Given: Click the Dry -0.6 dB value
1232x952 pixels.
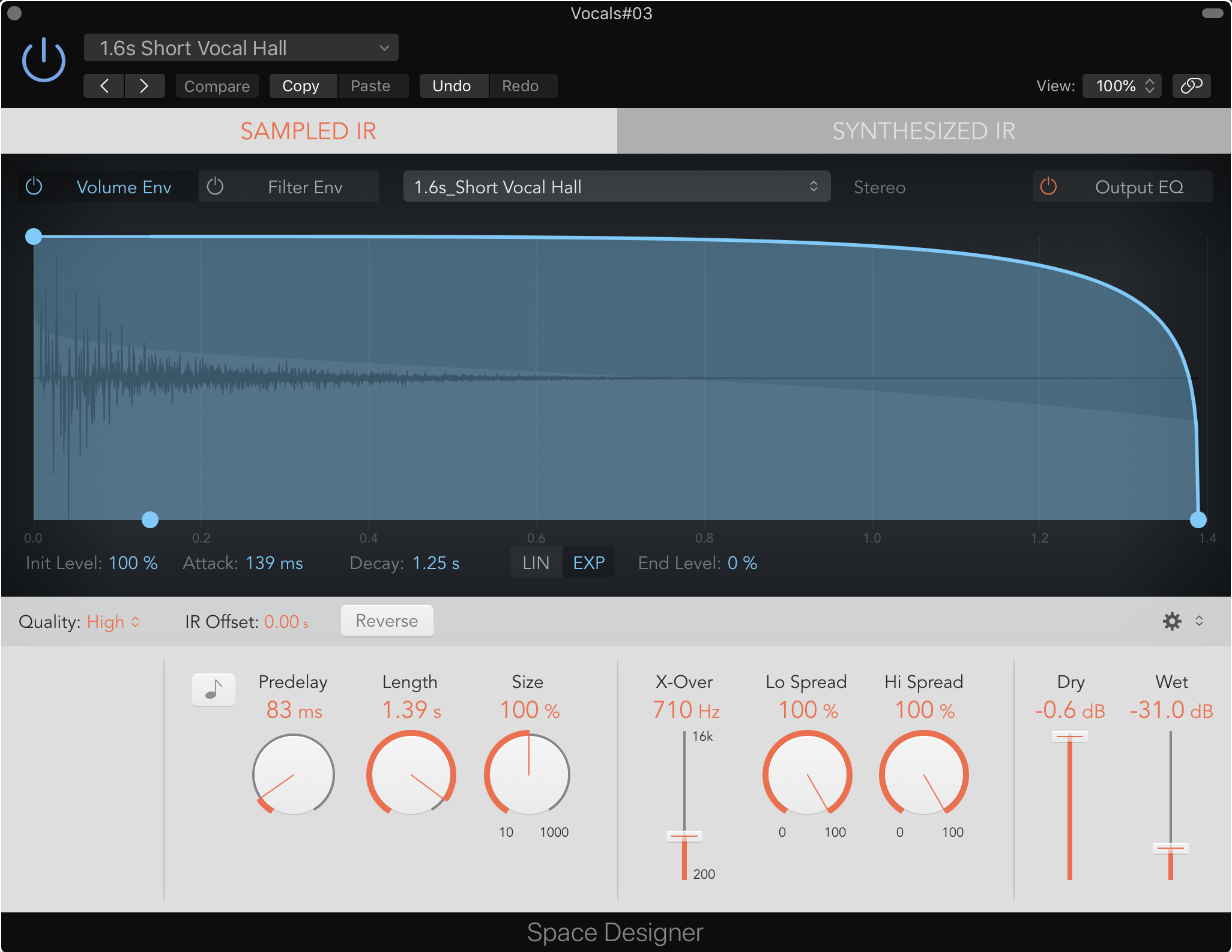Looking at the screenshot, I should [x=1070, y=711].
